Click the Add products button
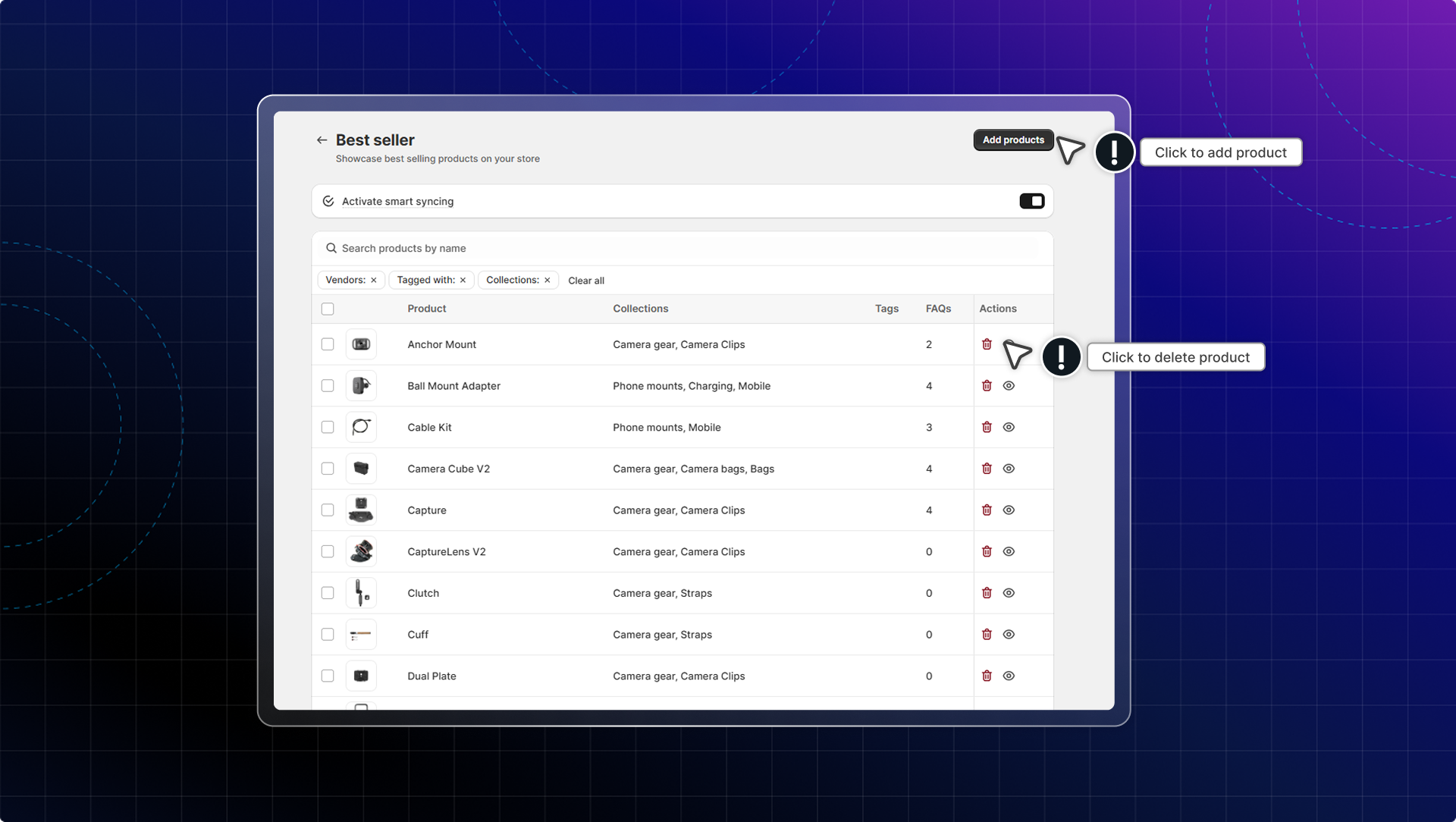1456x822 pixels. click(1013, 140)
